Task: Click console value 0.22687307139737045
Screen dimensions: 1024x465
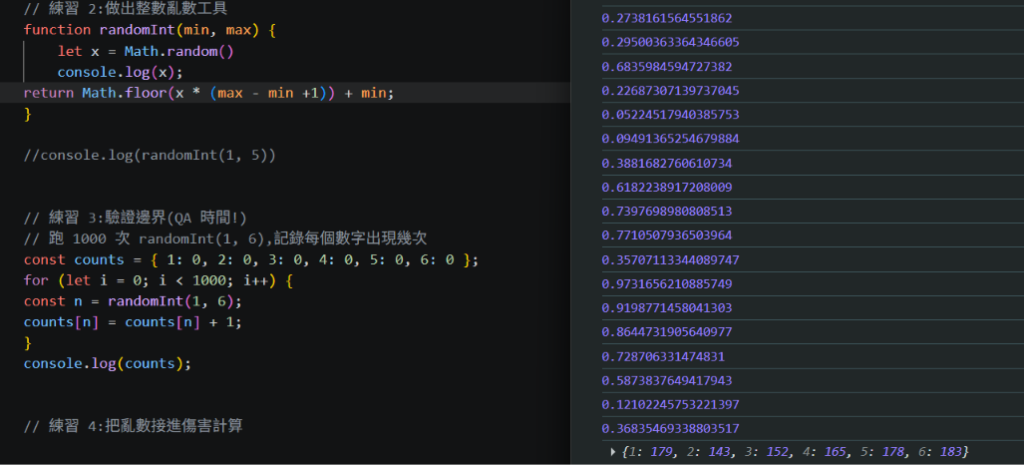Action: pyautogui.click(x=670, y=90)
